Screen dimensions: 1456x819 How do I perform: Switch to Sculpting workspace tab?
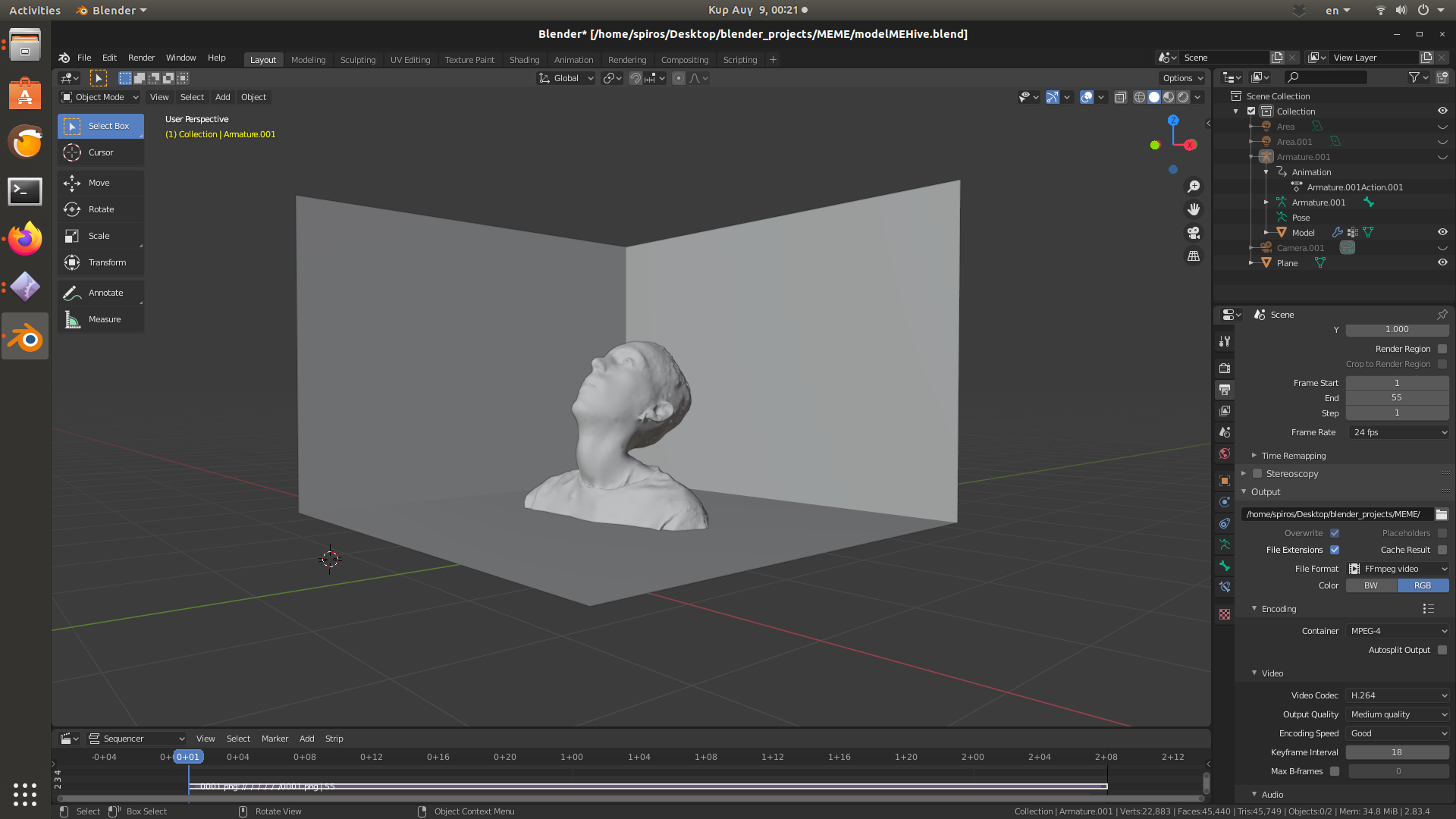(x=358, y=60)
